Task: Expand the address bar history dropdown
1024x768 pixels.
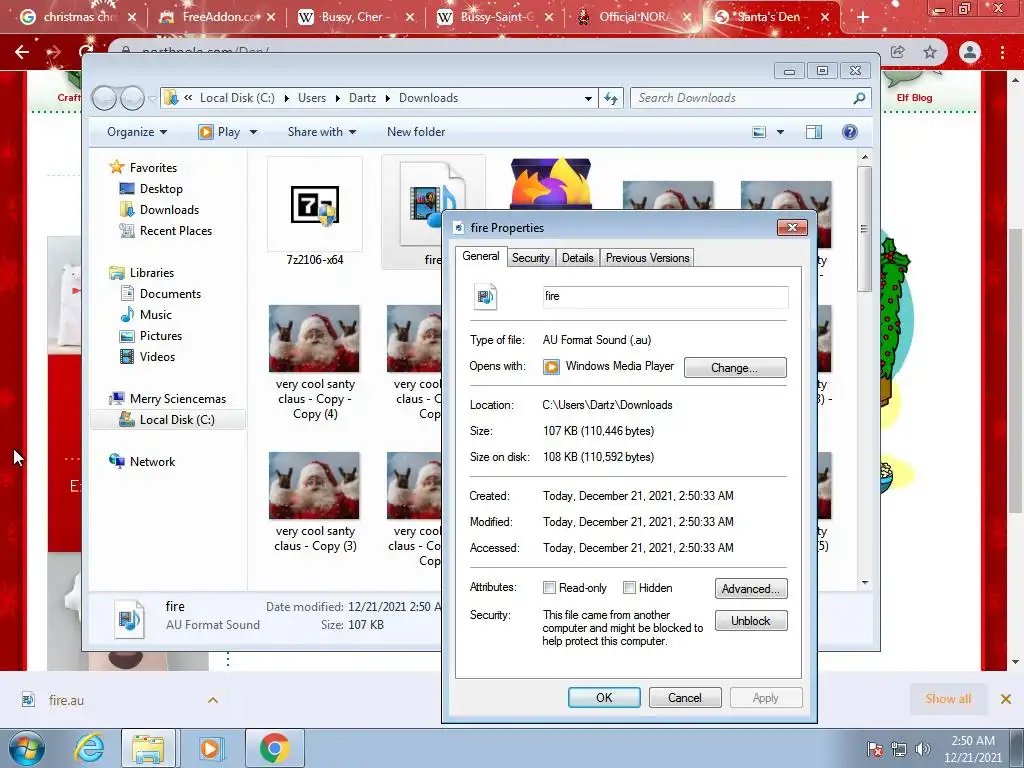Action: [588, 98]
